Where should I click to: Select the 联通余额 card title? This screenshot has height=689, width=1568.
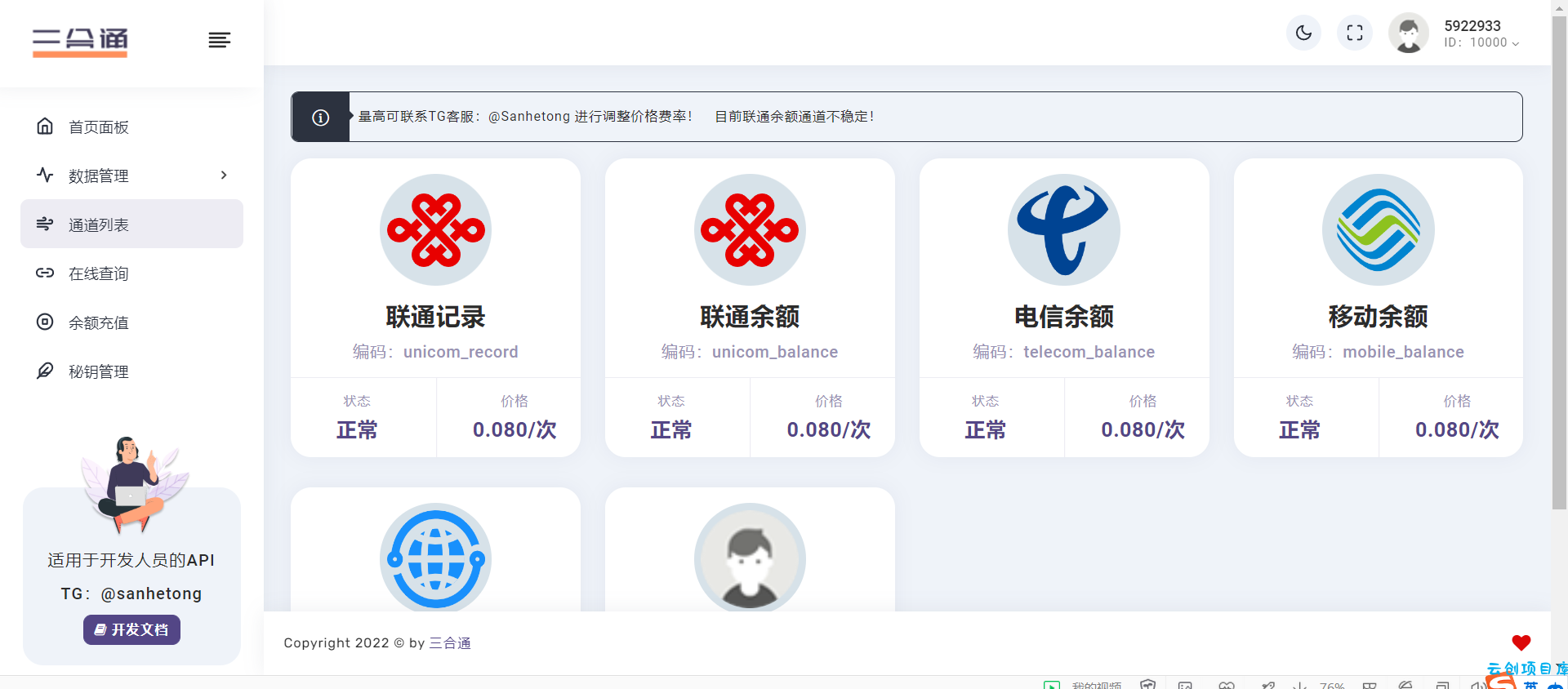point(750,317)
